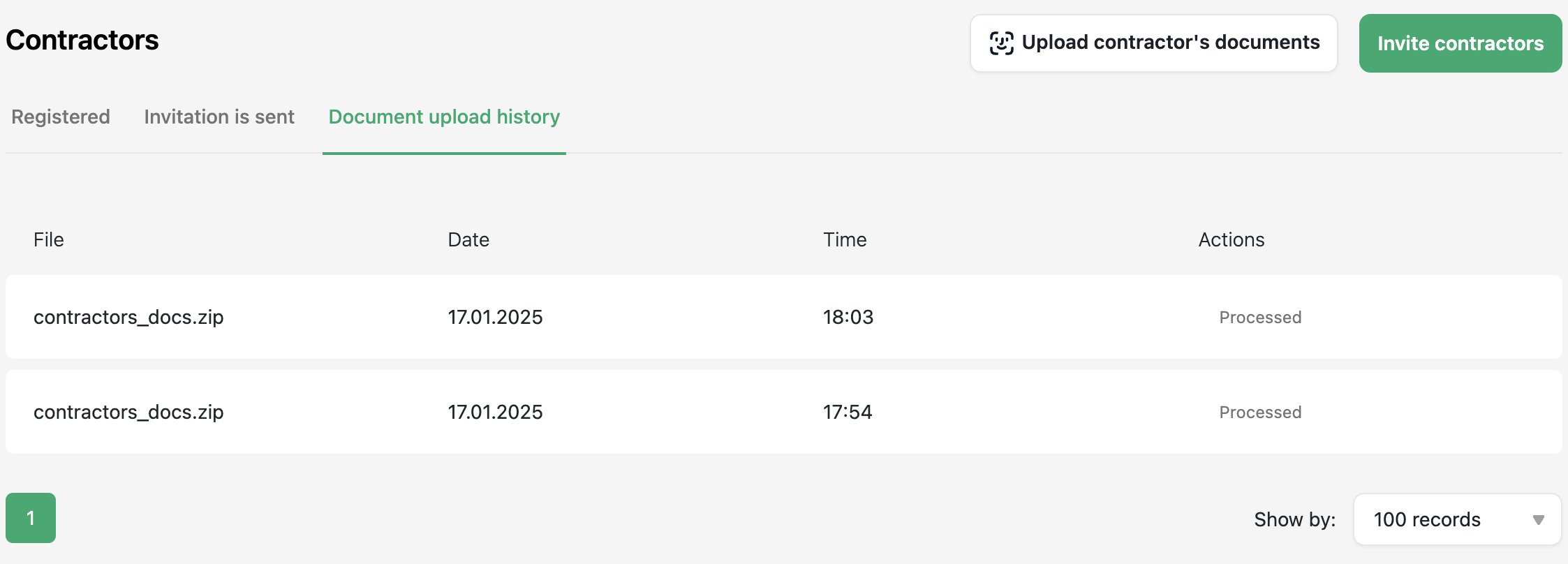Viewport: 1568px width, 564px height.
Task: Click the Contractors page heading
Action: click(x=82, y=40)
